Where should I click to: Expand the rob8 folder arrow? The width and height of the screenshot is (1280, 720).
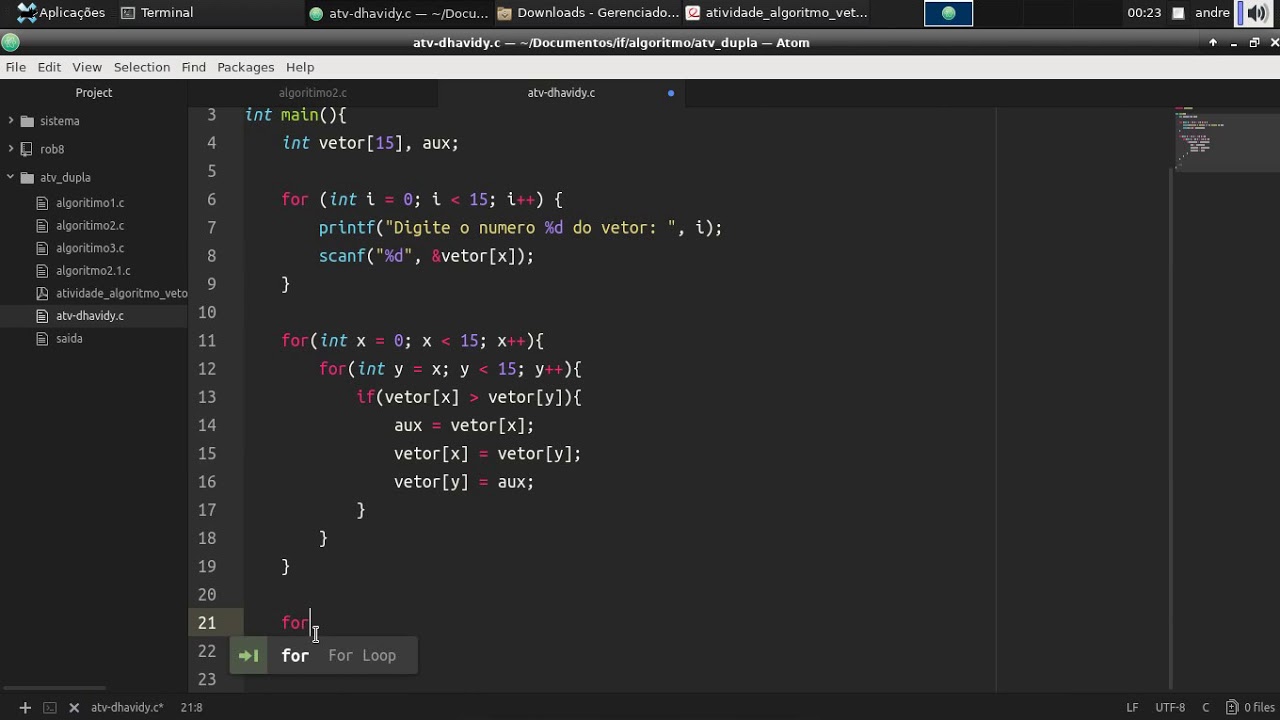pos(11,149)
